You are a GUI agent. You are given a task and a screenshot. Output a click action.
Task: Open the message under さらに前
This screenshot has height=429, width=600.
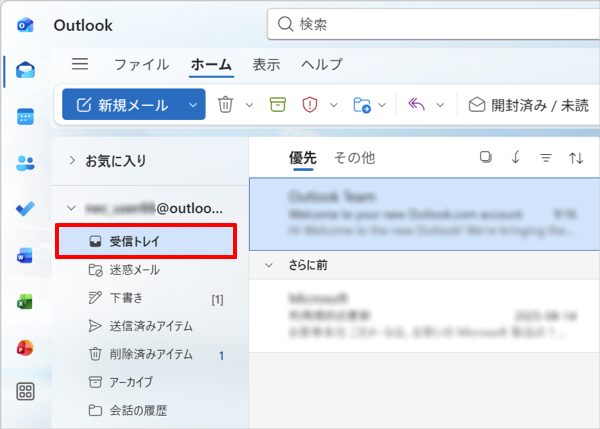point(424,316)
